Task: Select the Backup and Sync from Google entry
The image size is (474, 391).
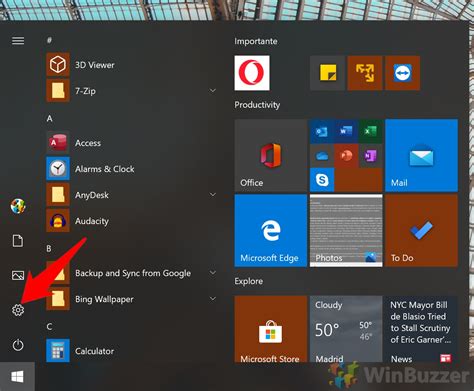Action: [x=133, y=273]
